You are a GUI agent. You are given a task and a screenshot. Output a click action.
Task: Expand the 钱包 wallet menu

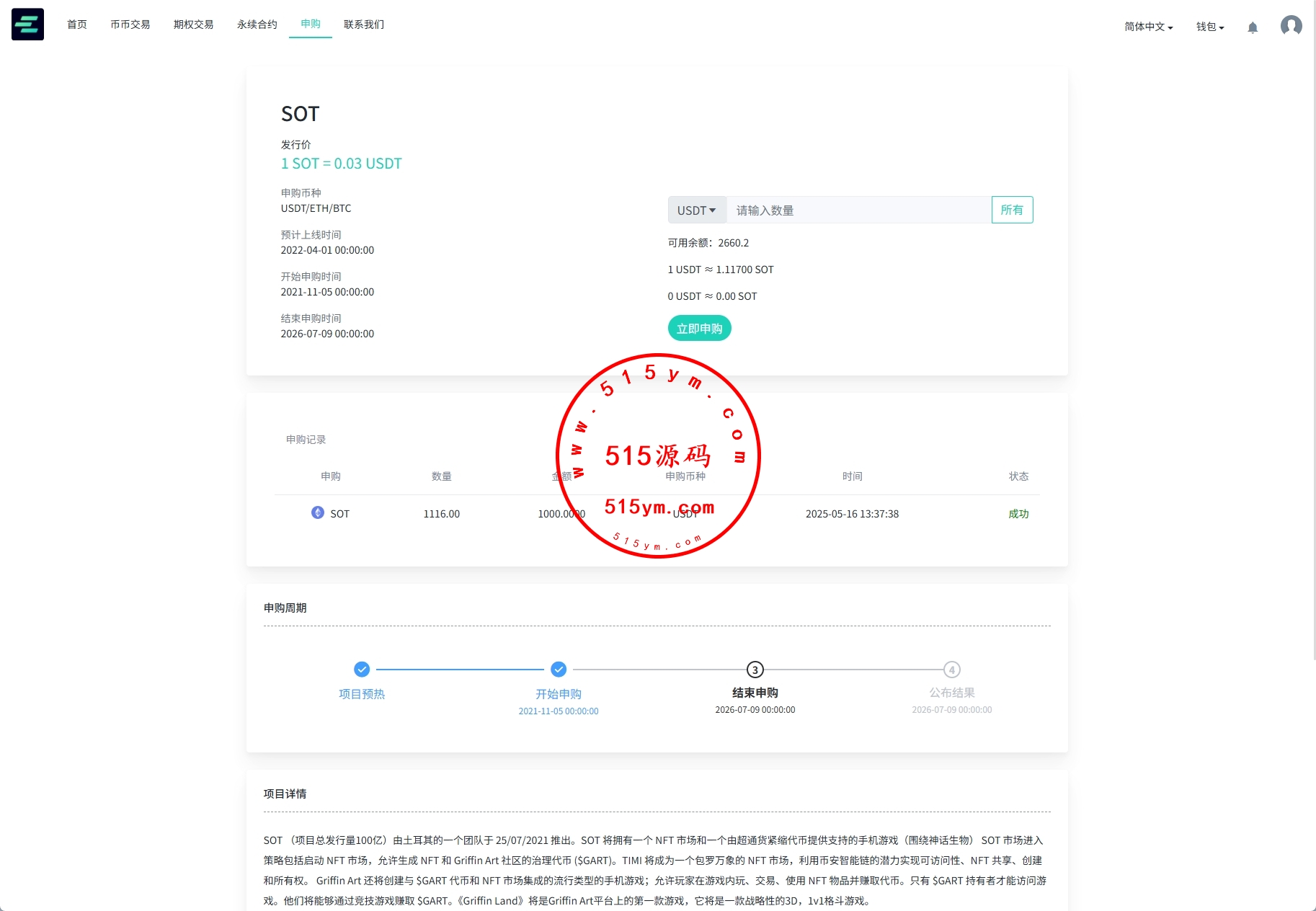1210,27
